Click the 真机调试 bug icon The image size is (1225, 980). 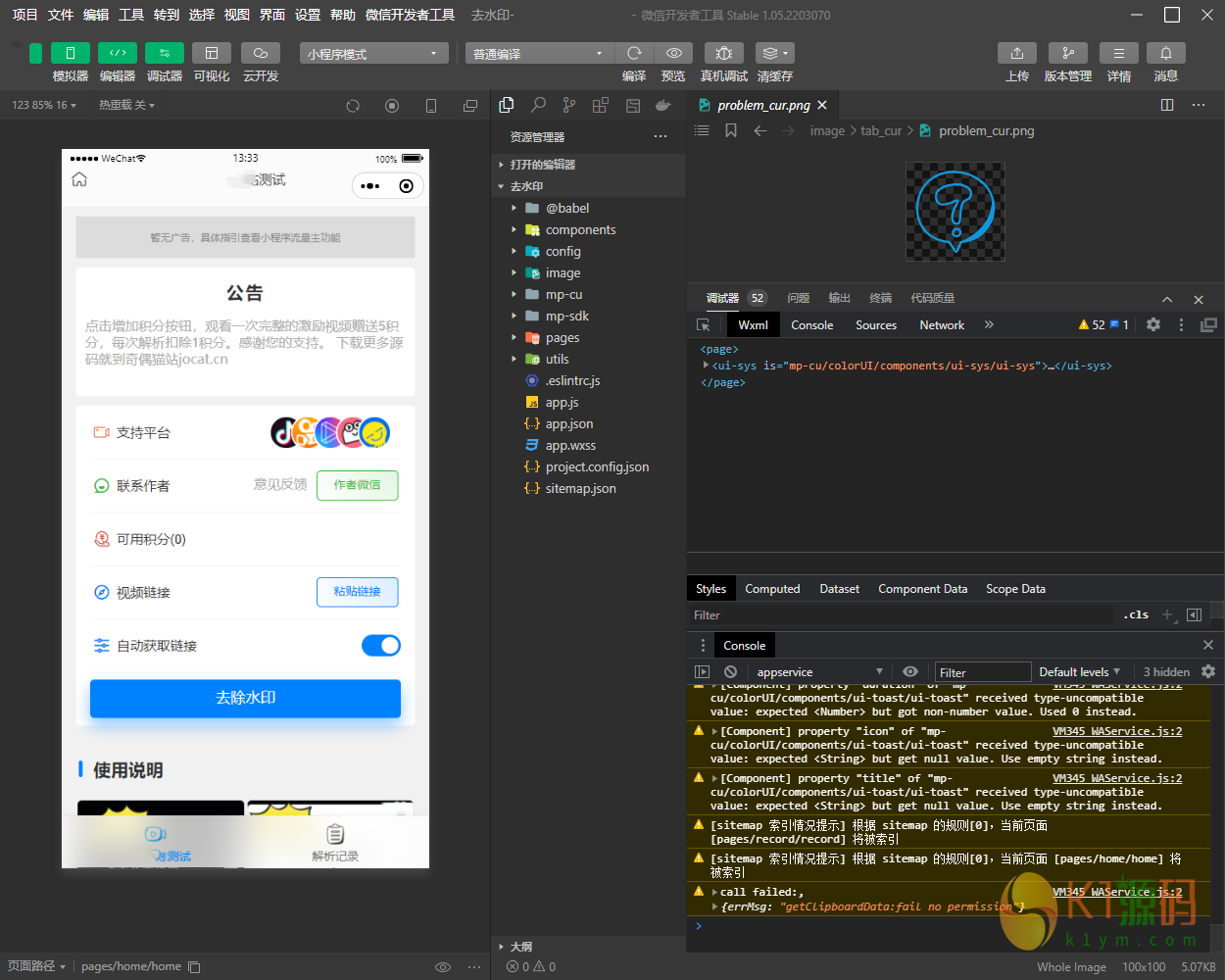click(x=724, y=53)
